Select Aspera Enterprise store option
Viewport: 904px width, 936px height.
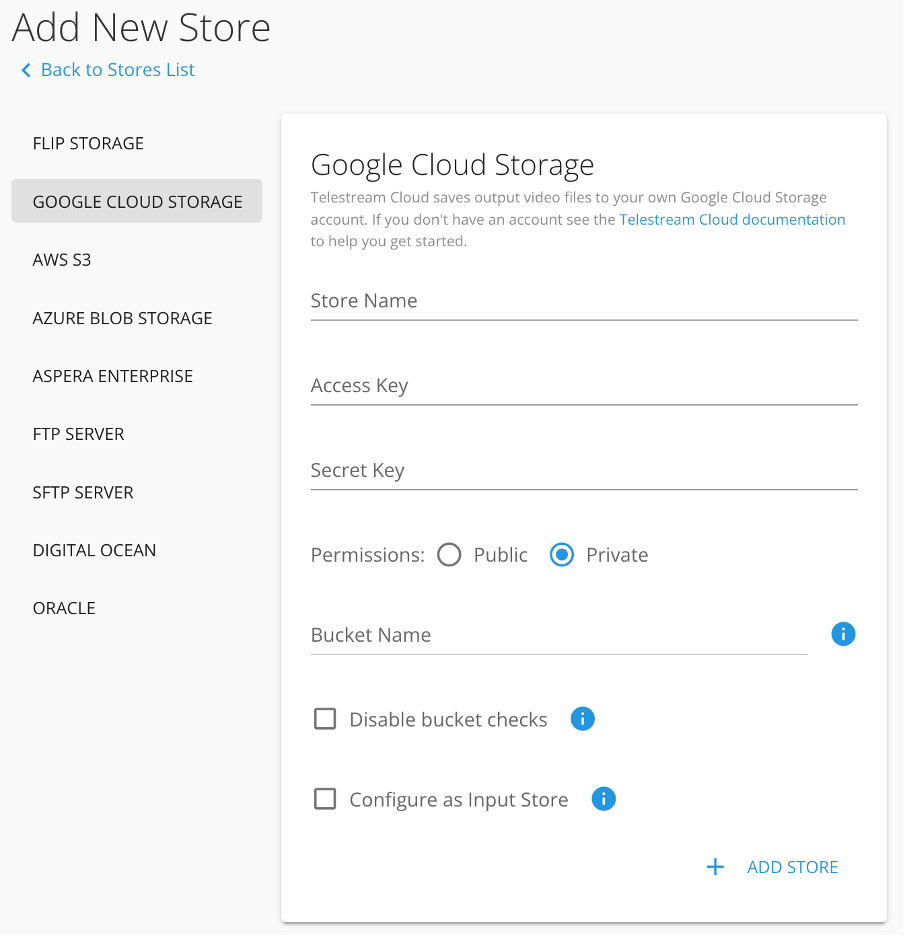[113, 376]
